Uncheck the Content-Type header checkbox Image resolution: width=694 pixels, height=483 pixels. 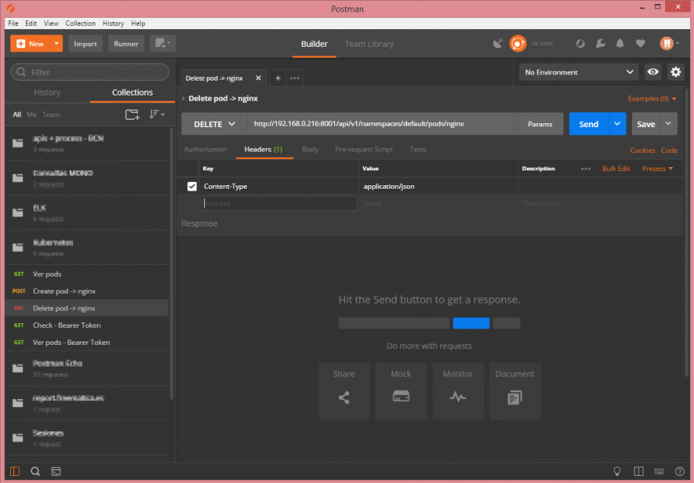192,186
